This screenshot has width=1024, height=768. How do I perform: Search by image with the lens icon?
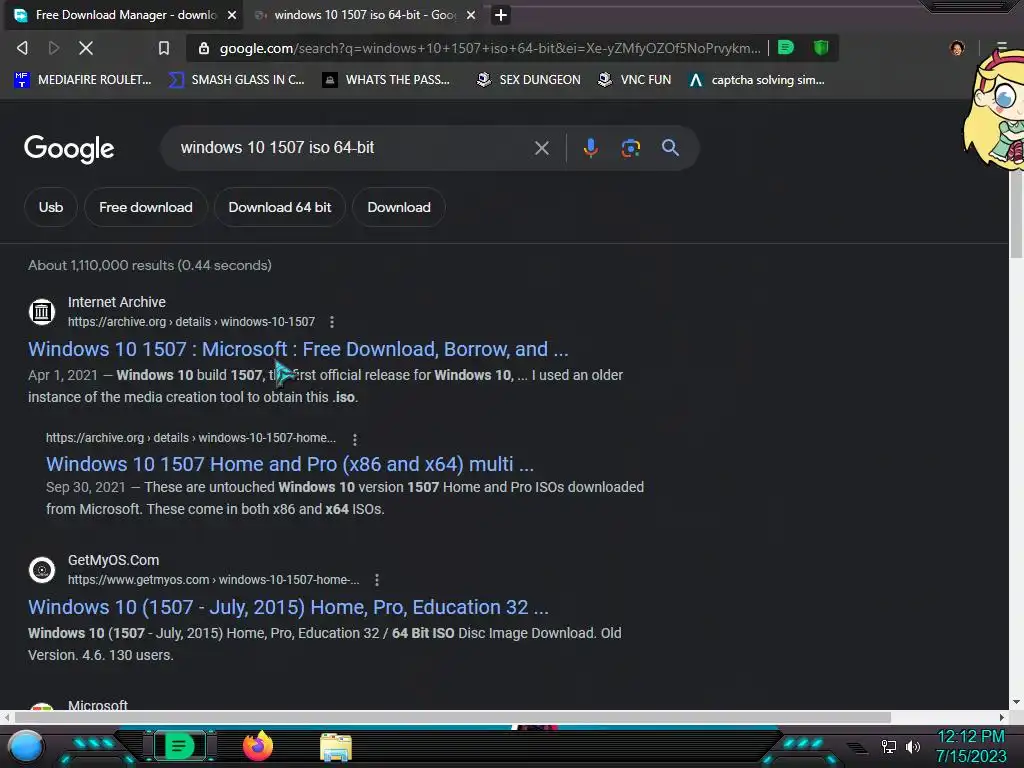click(630, 148)
